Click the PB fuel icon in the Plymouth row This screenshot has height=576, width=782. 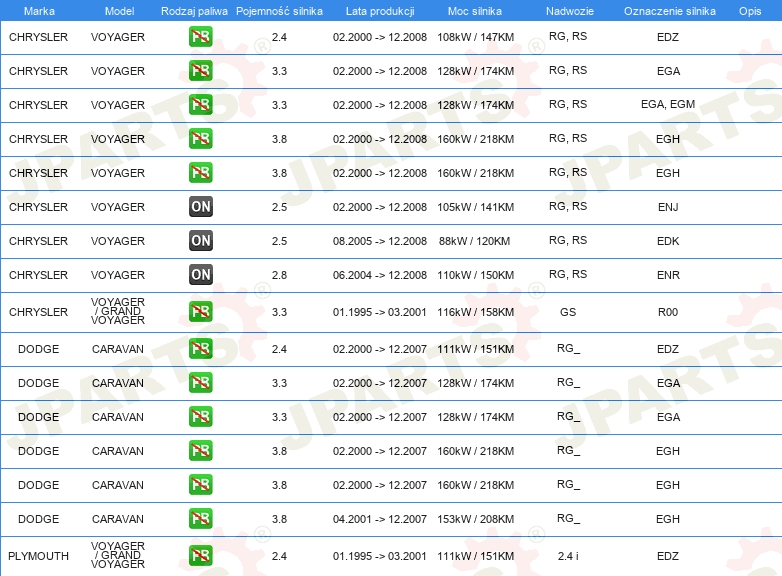coord(200,556)
